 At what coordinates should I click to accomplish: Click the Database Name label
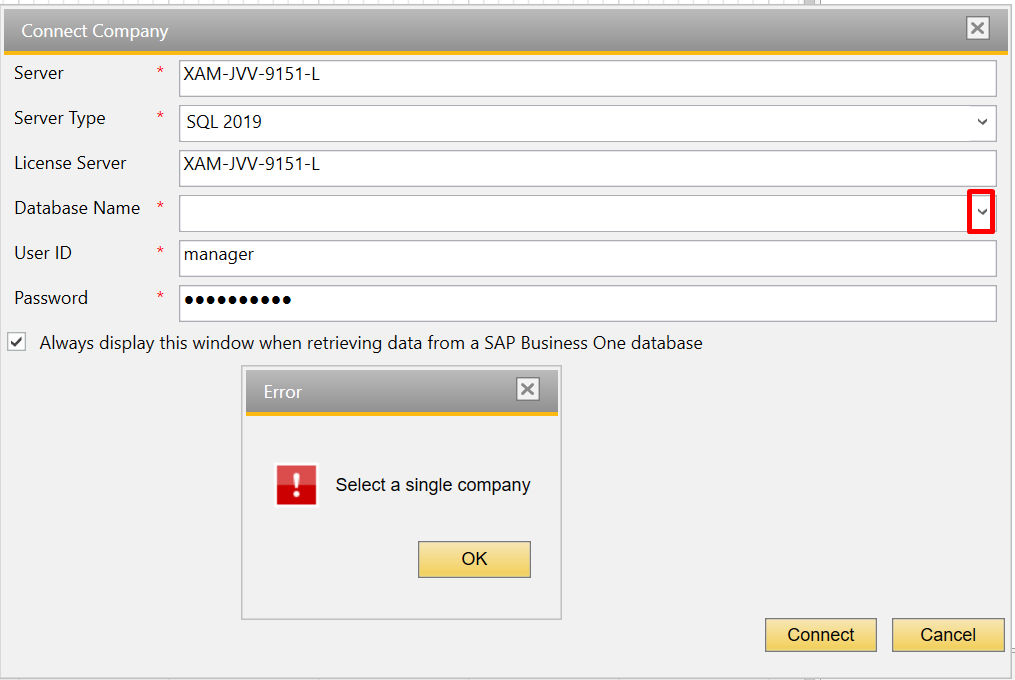(x=77, y=208)
